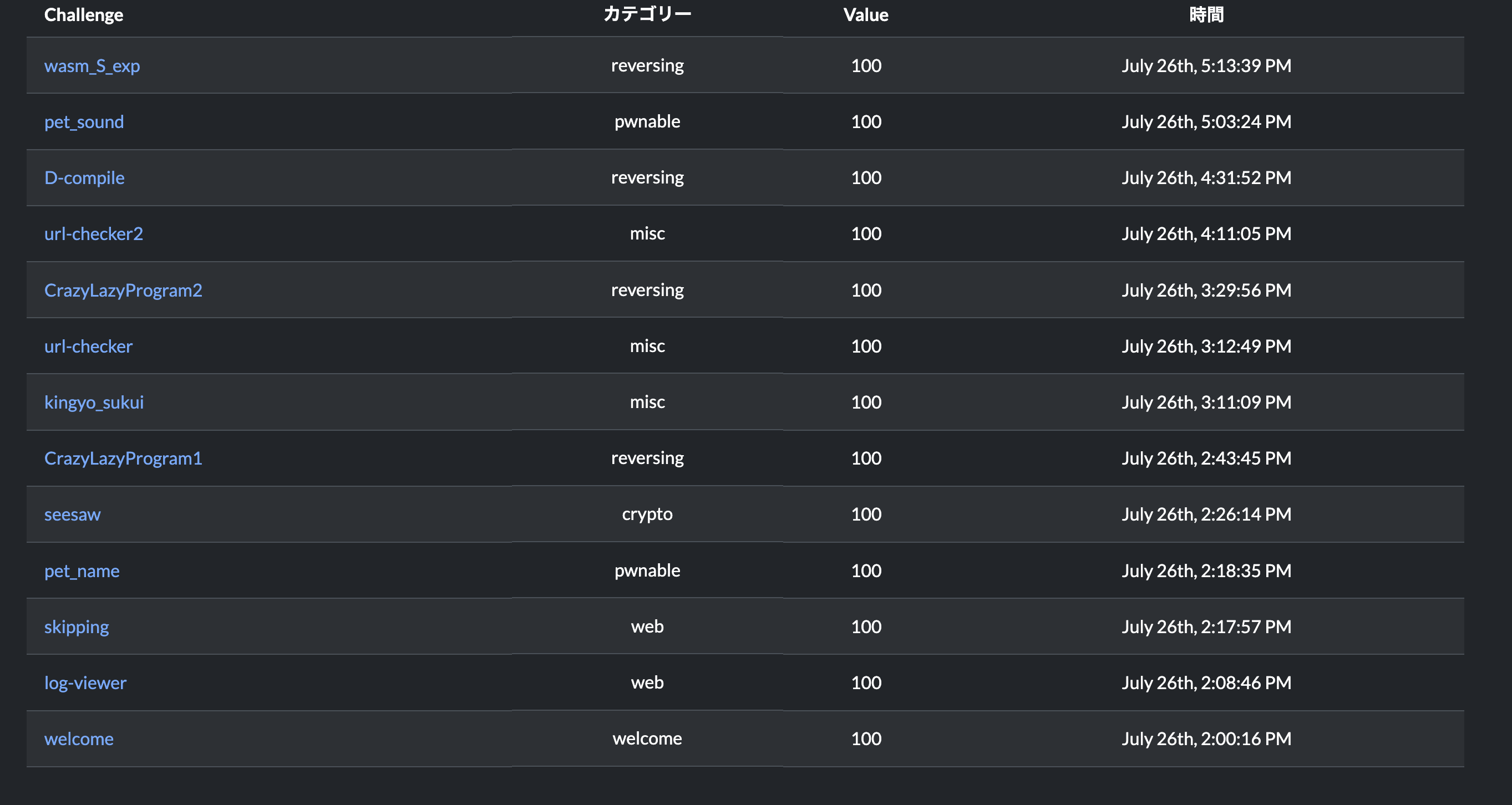
Task: Open the CrazyLazyProgram1 challenge
Action: tap(124, 458)
